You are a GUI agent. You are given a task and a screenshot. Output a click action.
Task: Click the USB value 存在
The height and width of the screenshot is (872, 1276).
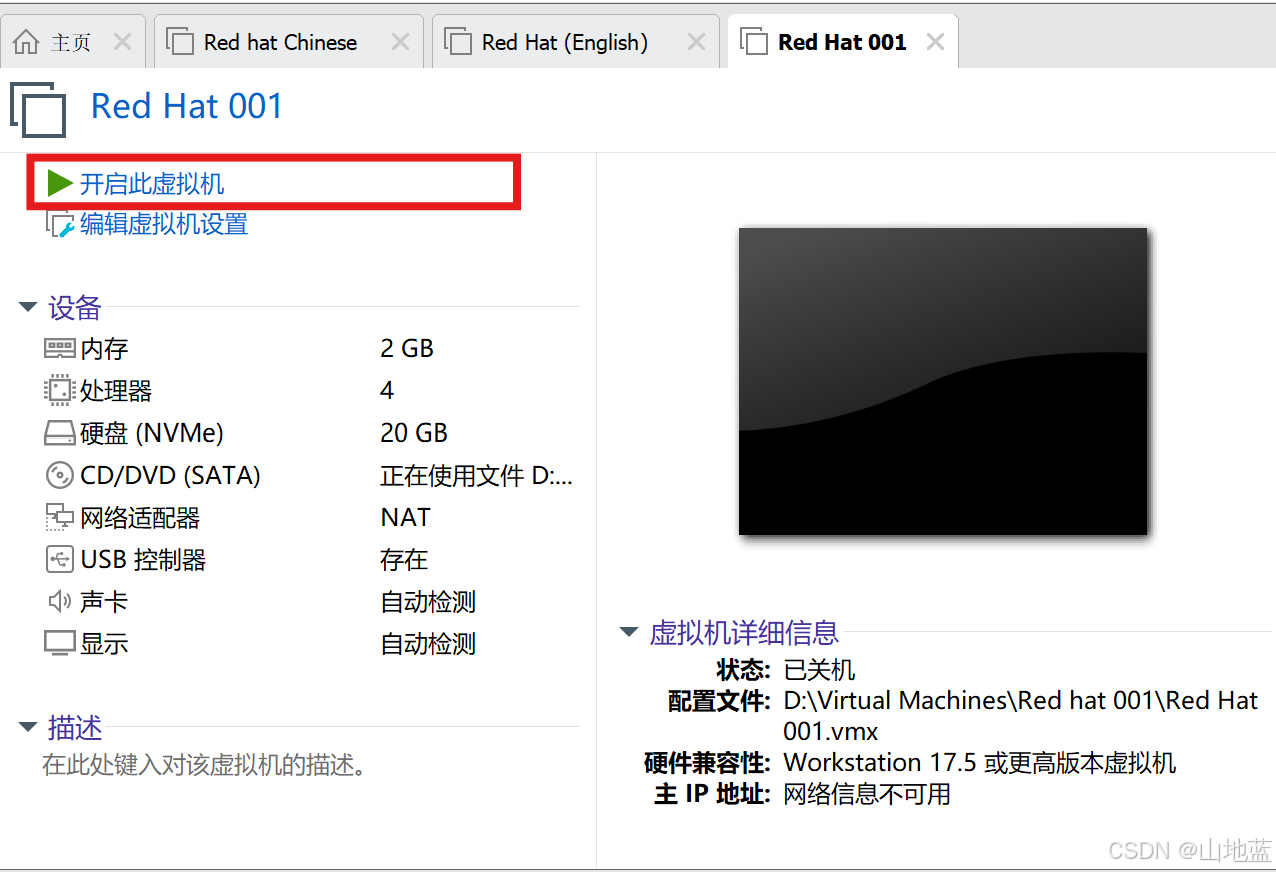coord(404,559)
